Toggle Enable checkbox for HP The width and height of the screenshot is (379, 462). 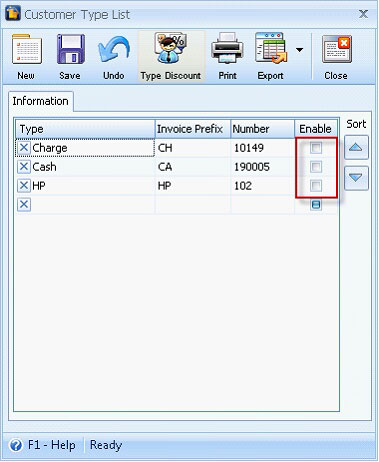tap(316, 186)
